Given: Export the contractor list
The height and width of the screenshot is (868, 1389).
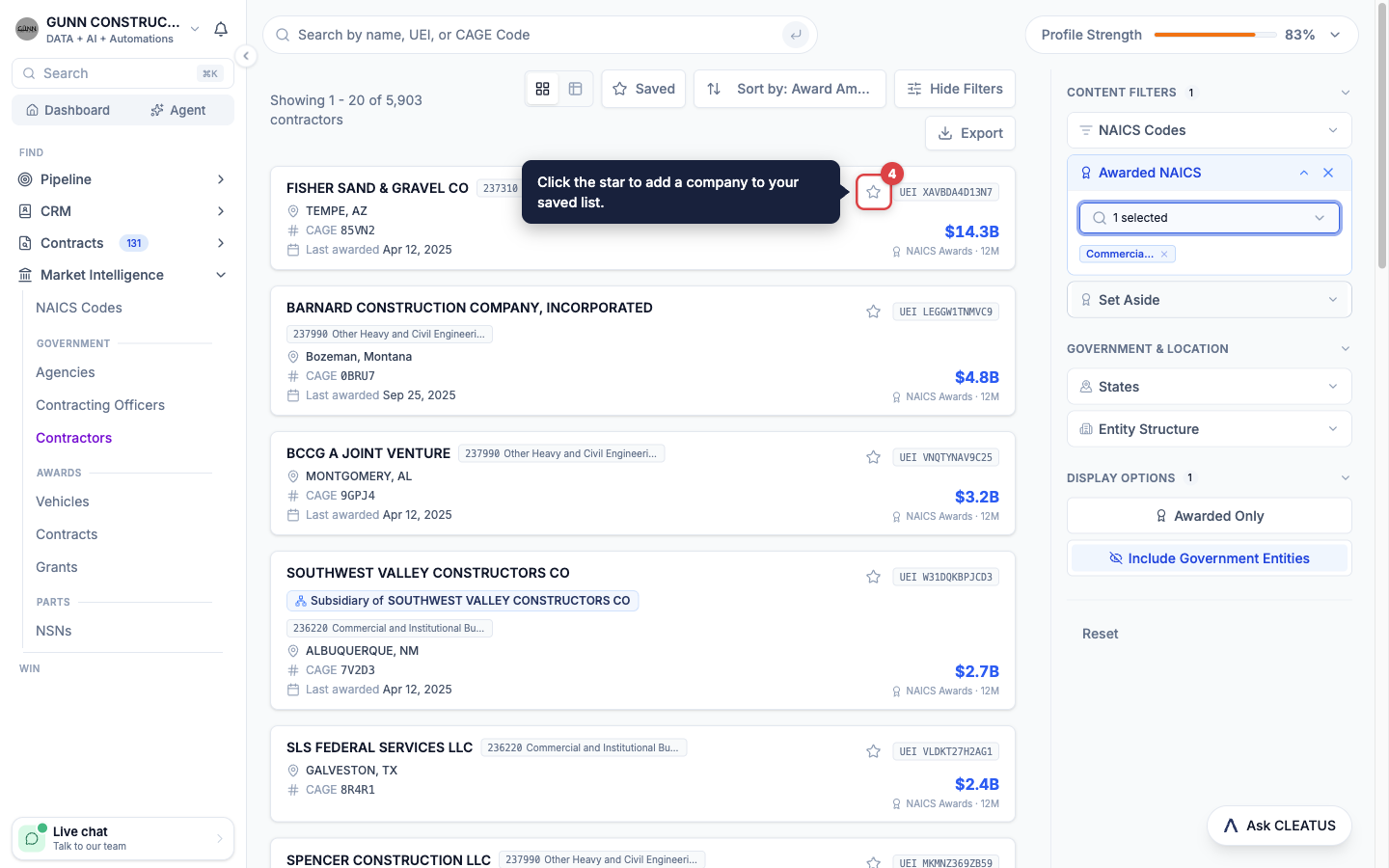Looking at the screenshot, I should click(970, 133).
